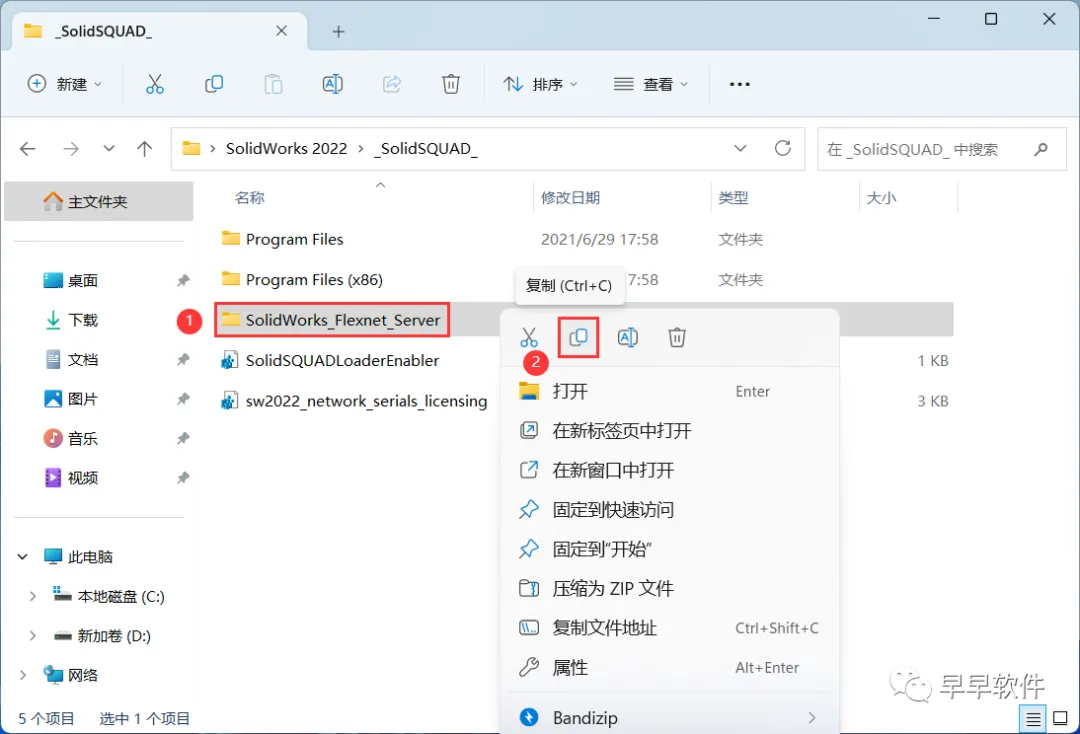Open 主文件夹 (Home) in the sidebar

pyautogui.click(x=98, y=201)
